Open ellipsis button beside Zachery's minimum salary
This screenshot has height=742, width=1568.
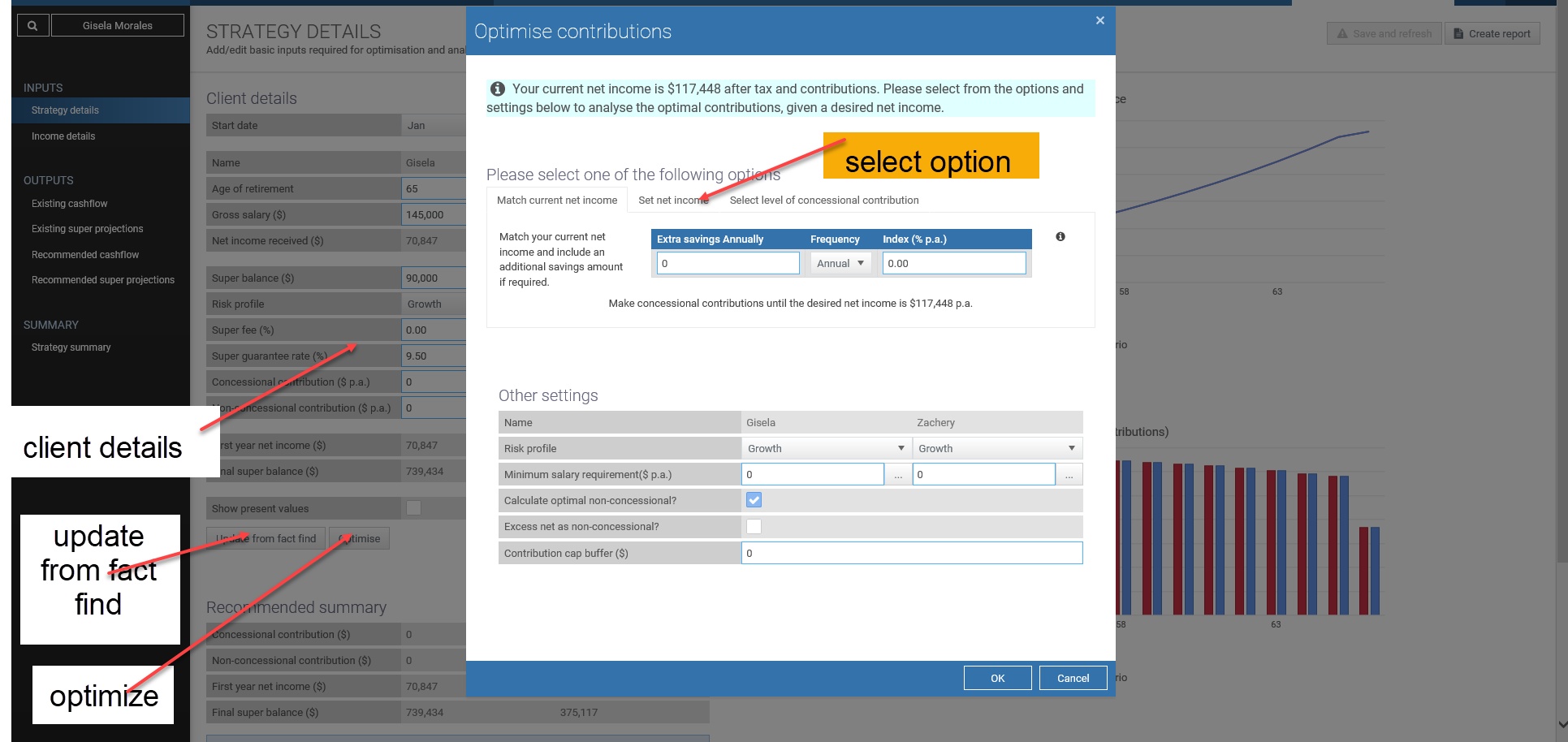coord(1069,474)
